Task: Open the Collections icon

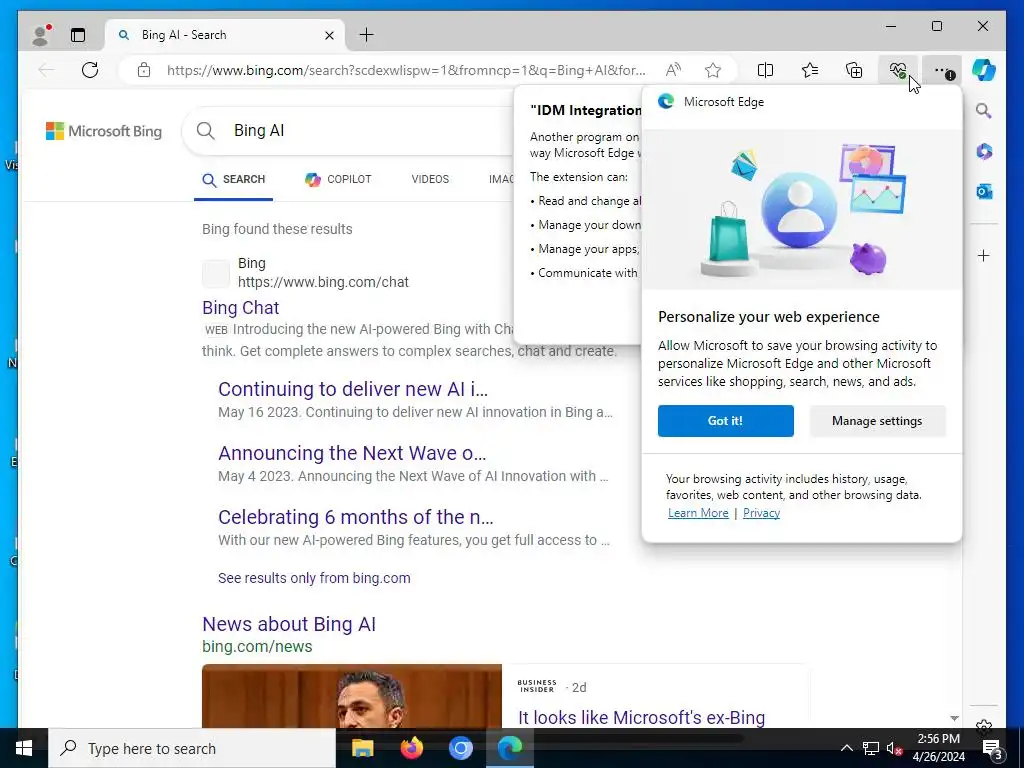Action: pos(854,70)
